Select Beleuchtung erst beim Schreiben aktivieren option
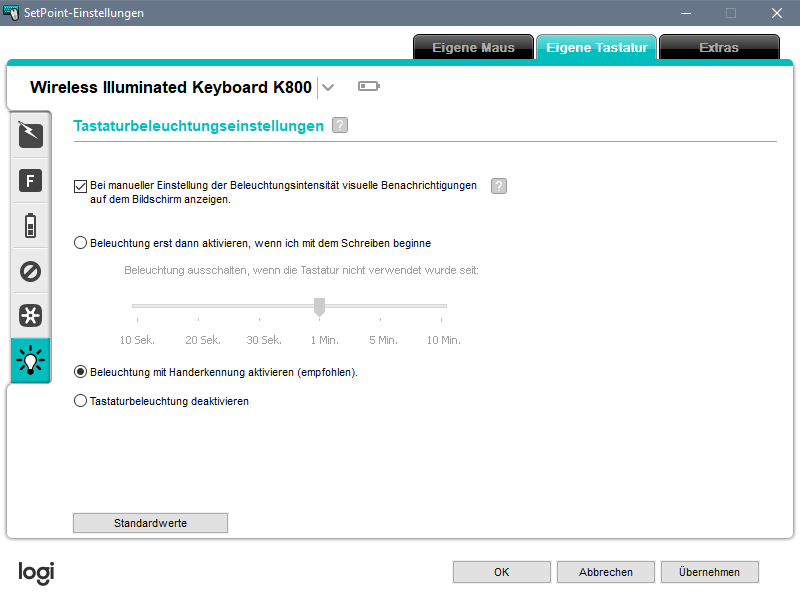 coord(80,243)
